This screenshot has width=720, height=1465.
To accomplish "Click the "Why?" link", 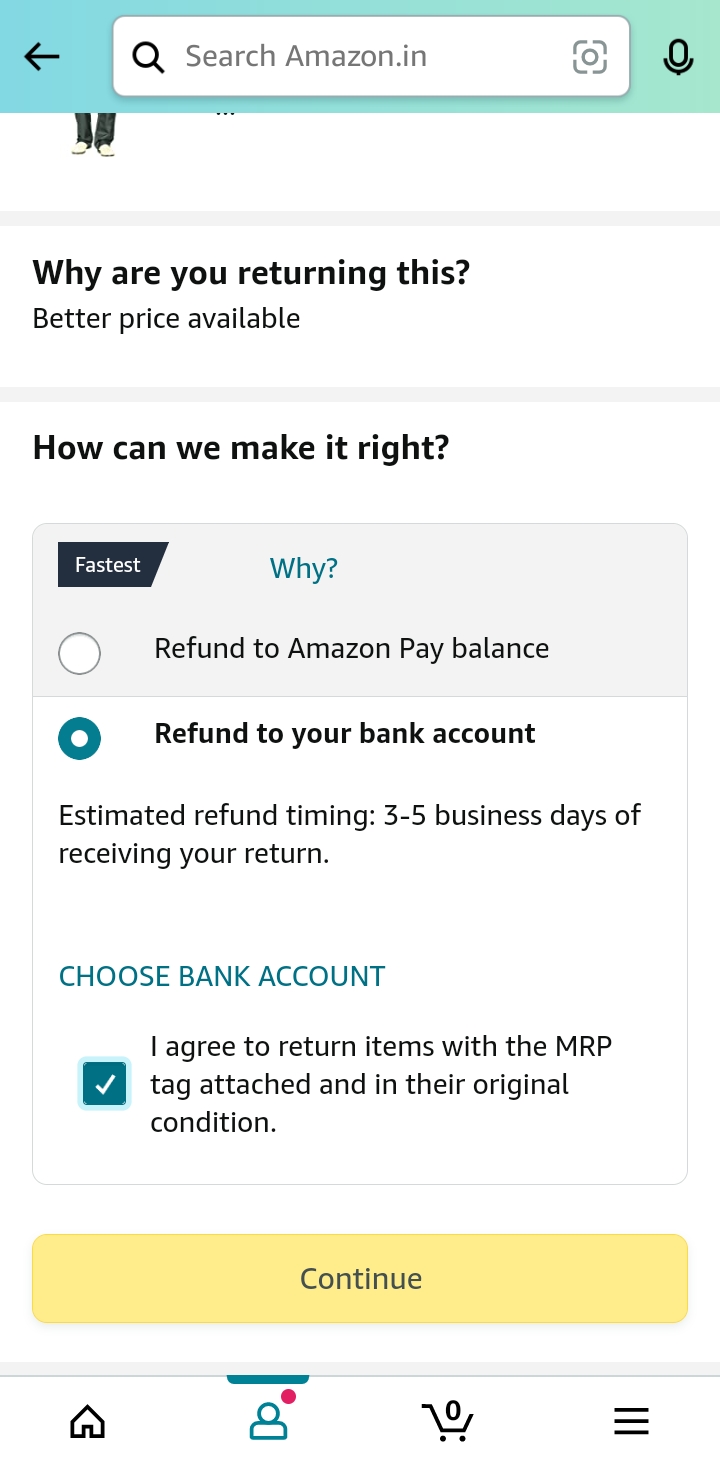I will point(304,569).
